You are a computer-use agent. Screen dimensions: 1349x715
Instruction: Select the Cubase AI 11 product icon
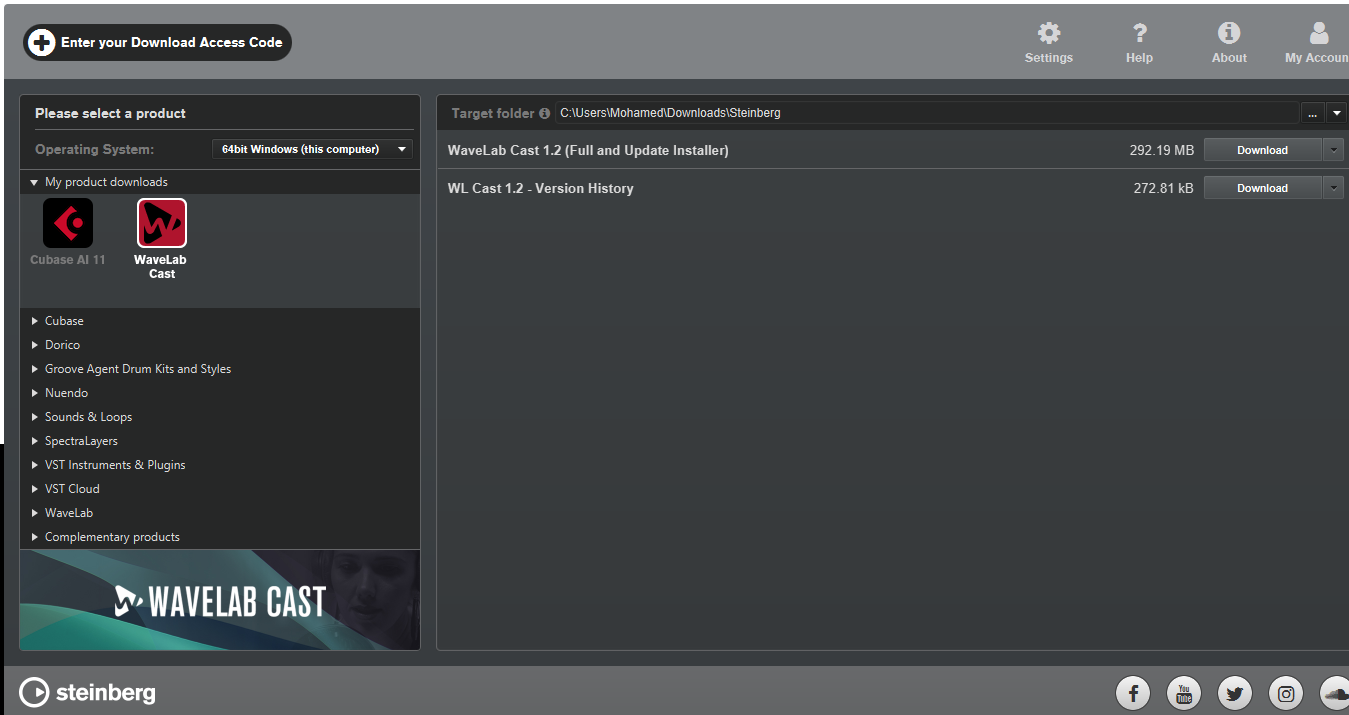tap(68, 223)
